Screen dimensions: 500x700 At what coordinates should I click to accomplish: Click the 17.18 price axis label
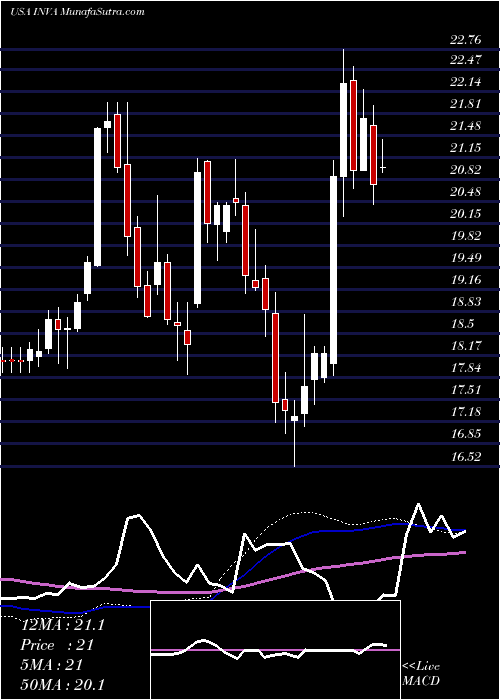[x=466, y=412]
